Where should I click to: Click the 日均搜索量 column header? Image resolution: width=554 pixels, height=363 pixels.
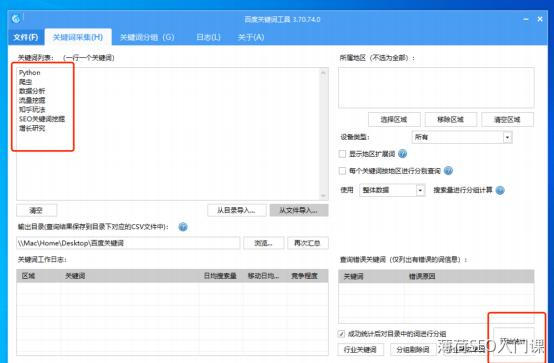click(220, 276)
